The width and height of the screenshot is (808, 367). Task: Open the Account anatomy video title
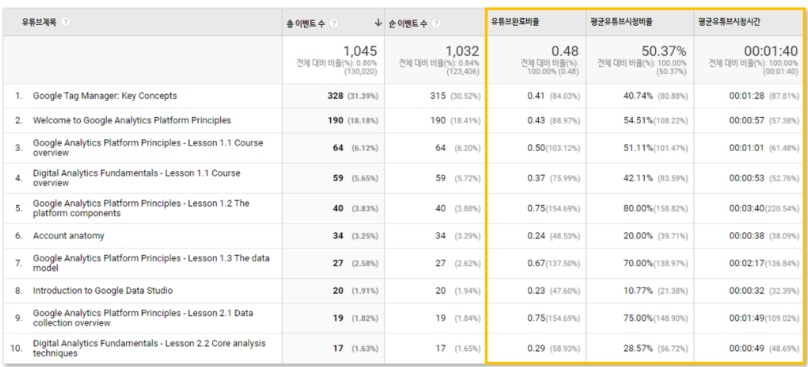coord(69,236)
